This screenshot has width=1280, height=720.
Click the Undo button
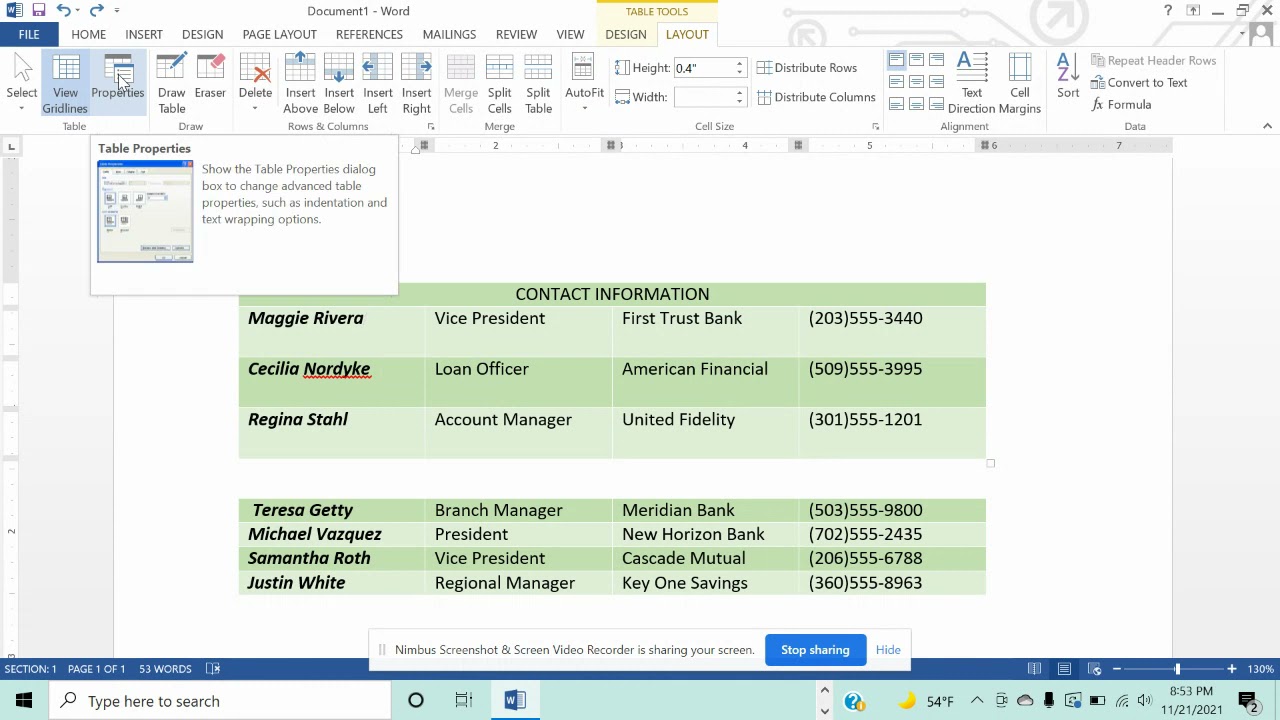click(63, 10)
